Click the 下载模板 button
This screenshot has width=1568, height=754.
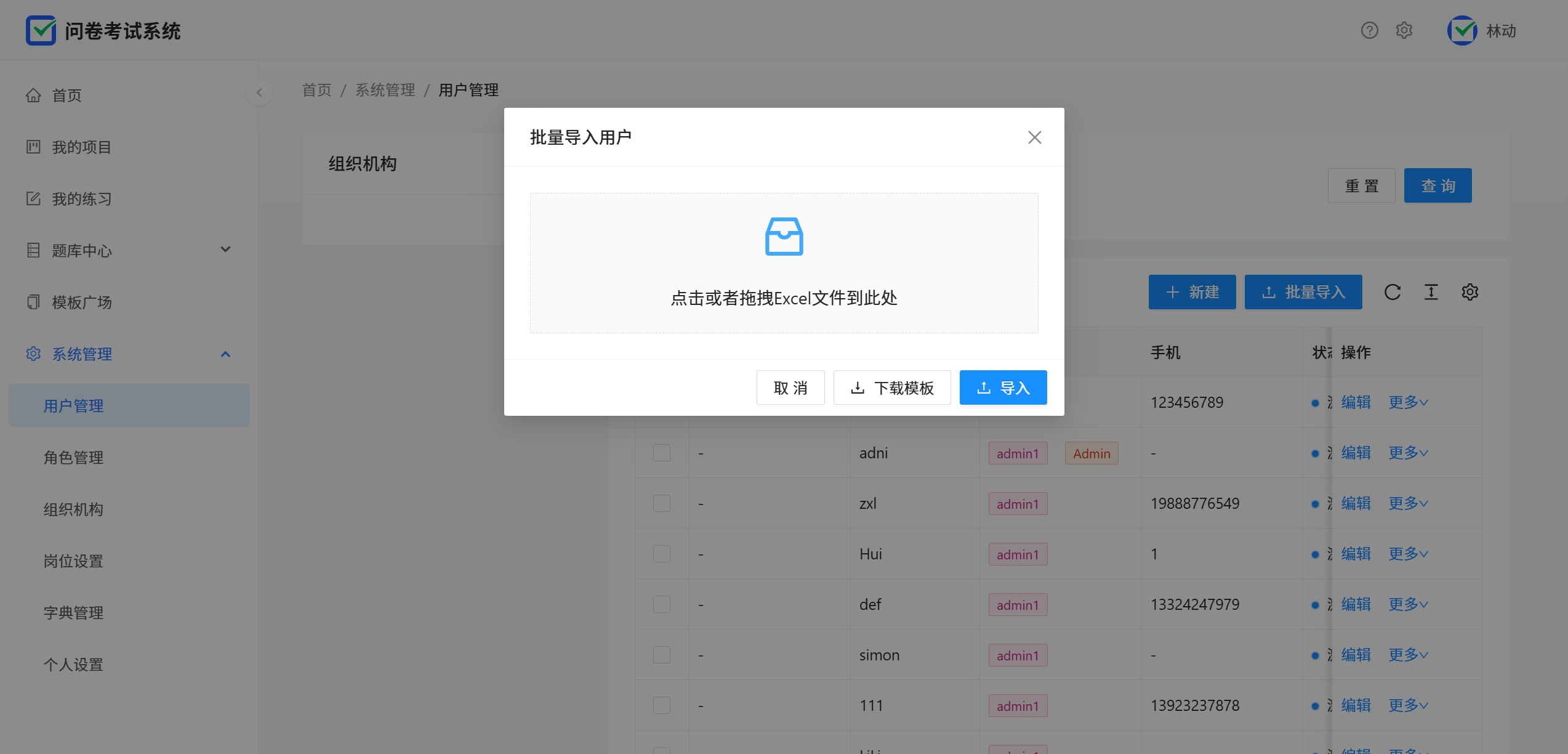892,388
